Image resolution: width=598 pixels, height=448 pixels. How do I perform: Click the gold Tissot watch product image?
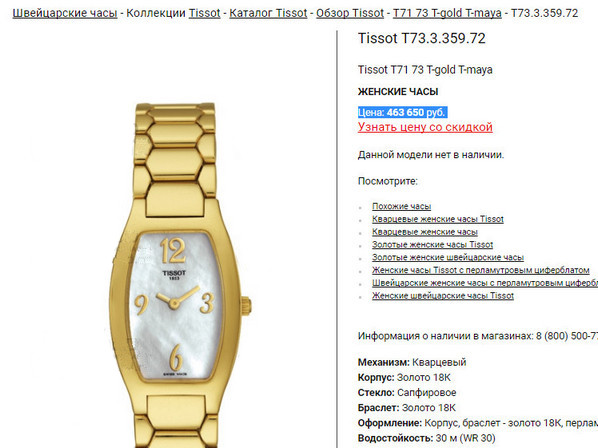(x=179, y=275)
